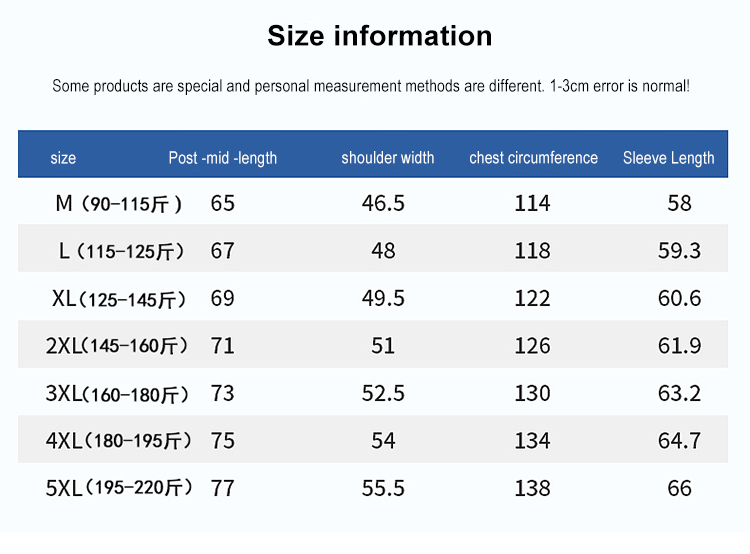
Task: Click the 3XL (160-180斤) size label
Action: pyautogui.click(x=117, y=394)
